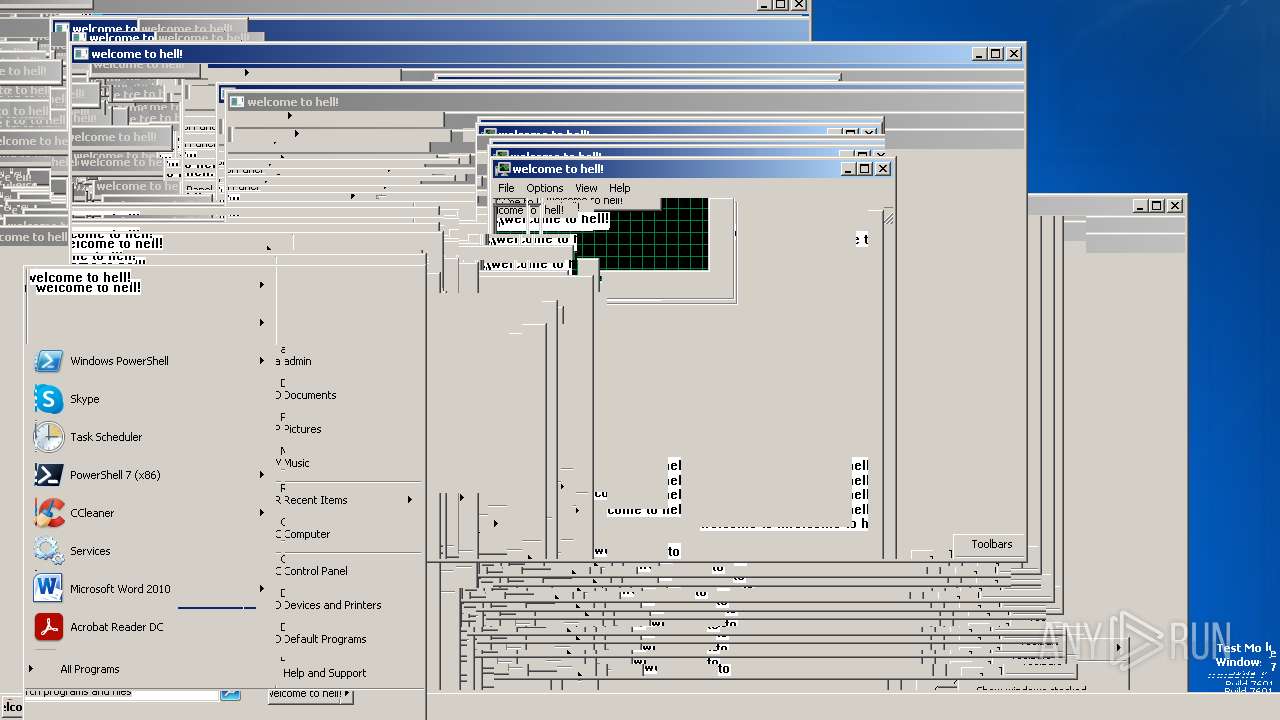Open Devices and Printers
The height and width of the screenshot is (720, 1280).
pyautogui.click(x=331, y=605)
